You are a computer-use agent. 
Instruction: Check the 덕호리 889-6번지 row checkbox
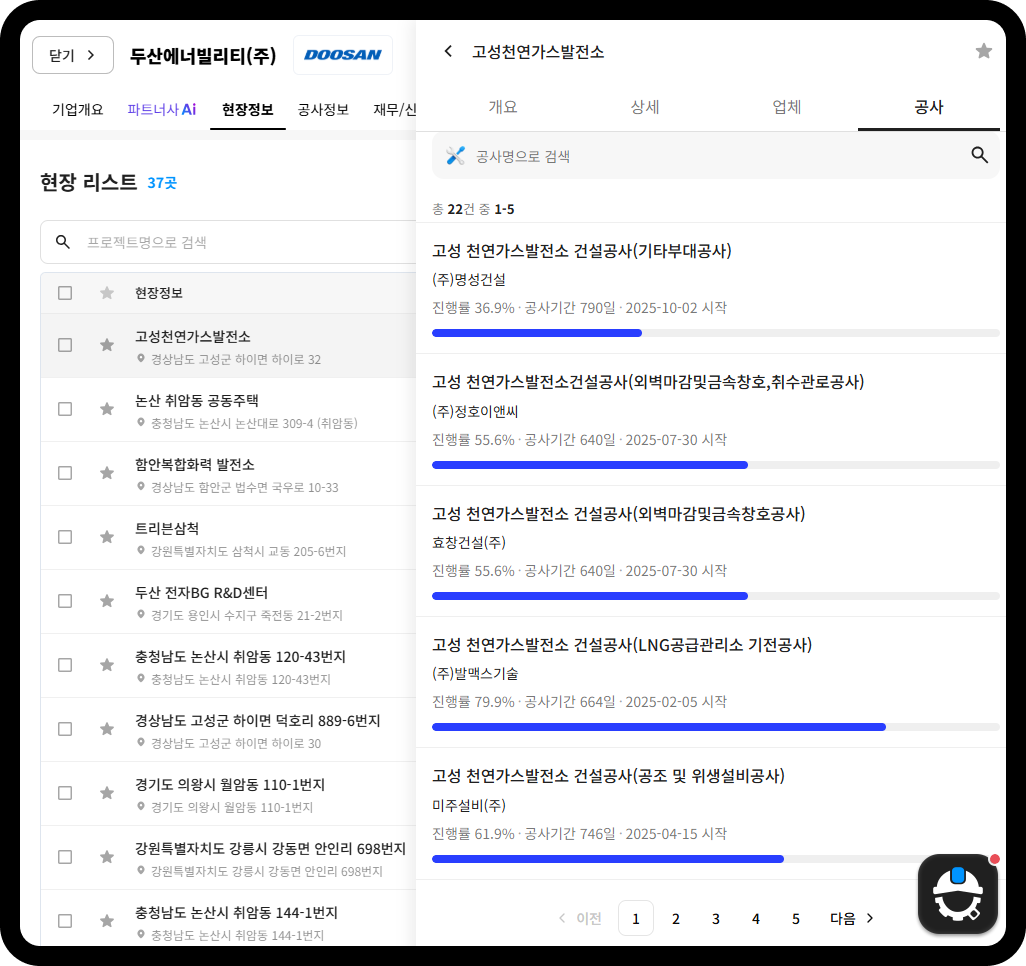click(x=65, y=728)
